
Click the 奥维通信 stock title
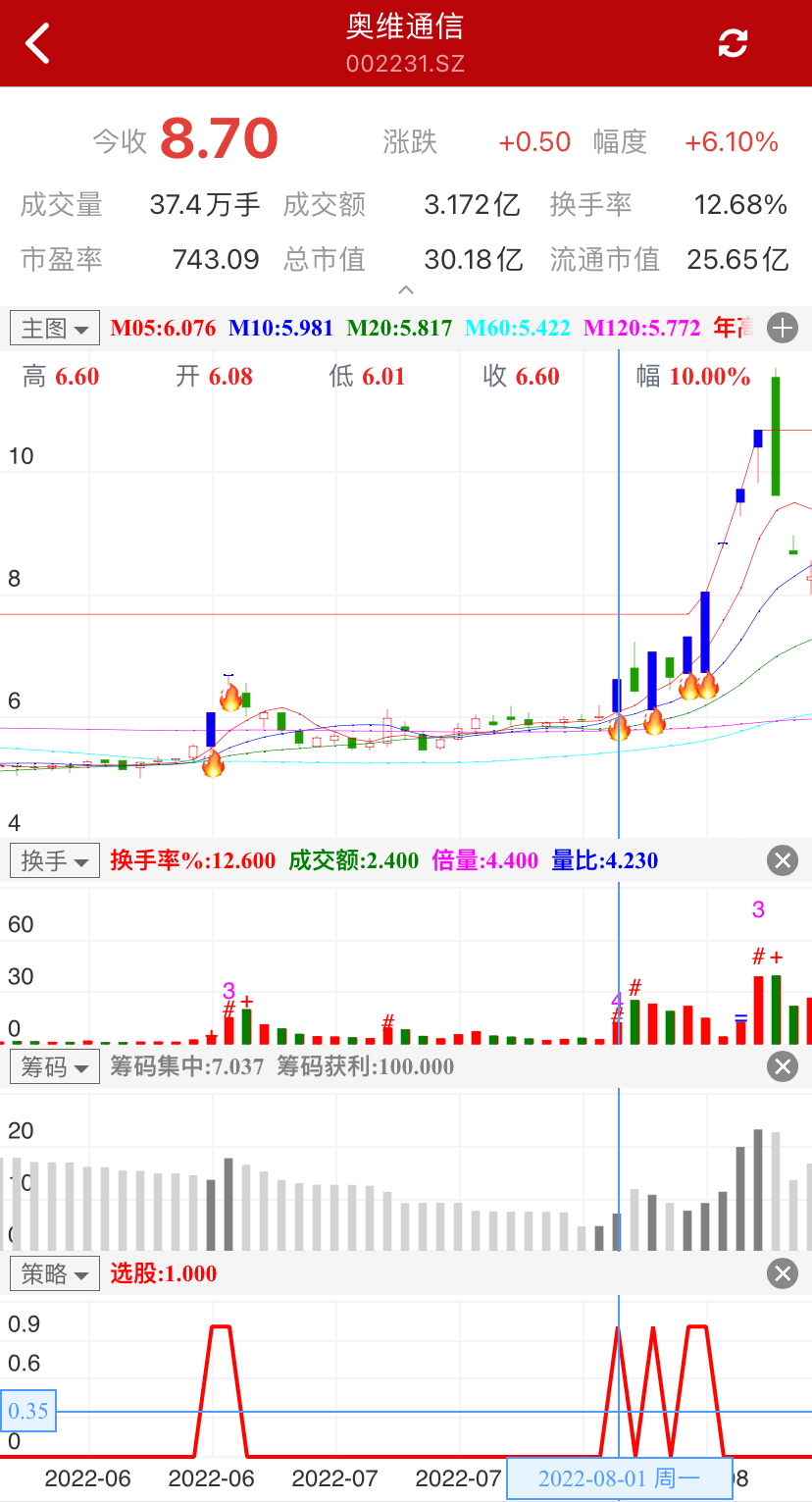click(x=405, y=26)
